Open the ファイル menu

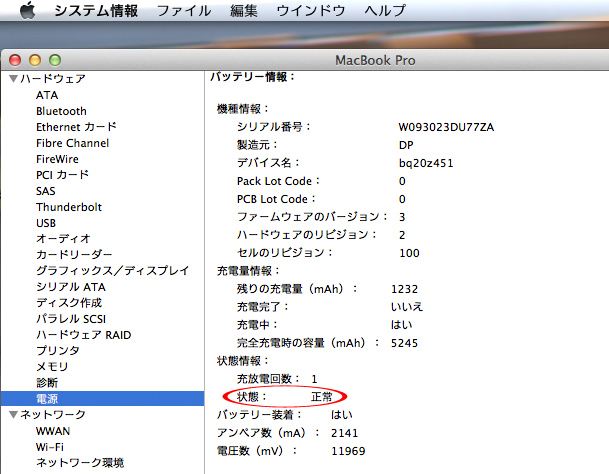(x=184, y=10)
